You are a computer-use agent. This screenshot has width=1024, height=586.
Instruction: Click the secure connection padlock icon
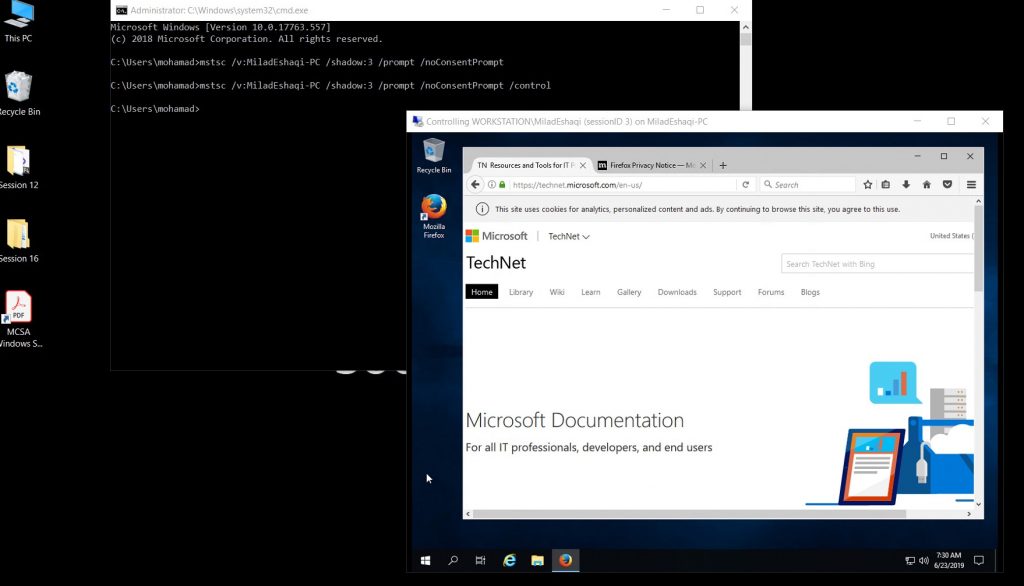point(502,185)
